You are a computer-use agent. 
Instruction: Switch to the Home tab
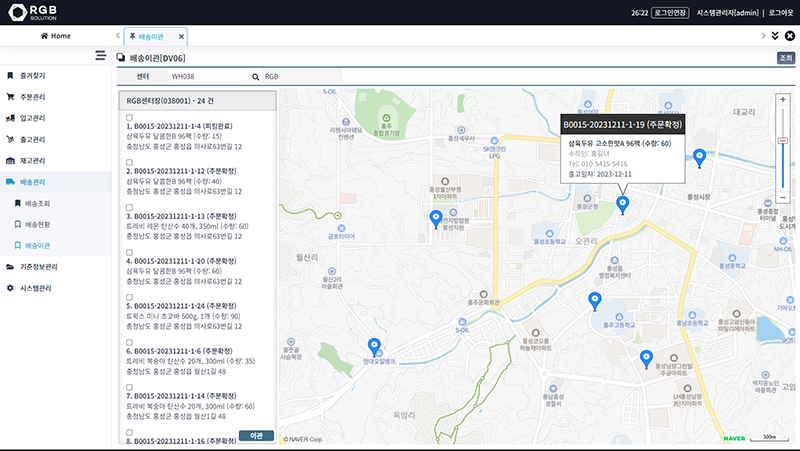(x=55, y=36)
